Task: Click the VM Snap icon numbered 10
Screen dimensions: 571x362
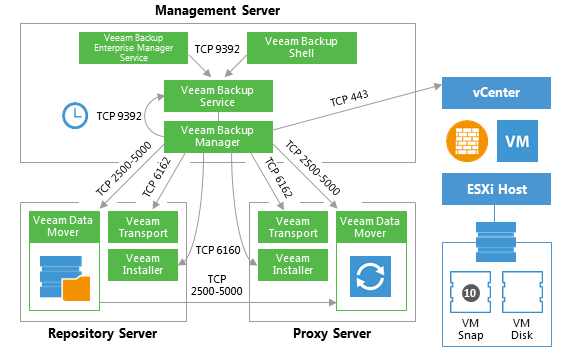Action: pos(470,292)
